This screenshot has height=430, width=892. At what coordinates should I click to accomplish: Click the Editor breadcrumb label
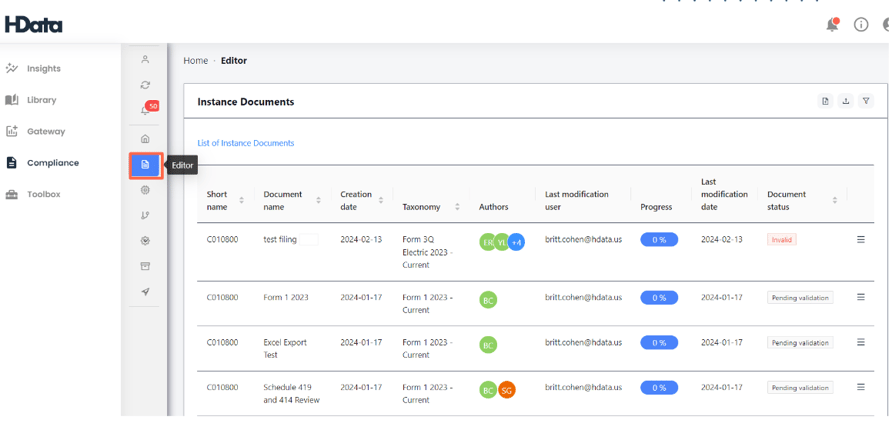click(x=234, y=61)
